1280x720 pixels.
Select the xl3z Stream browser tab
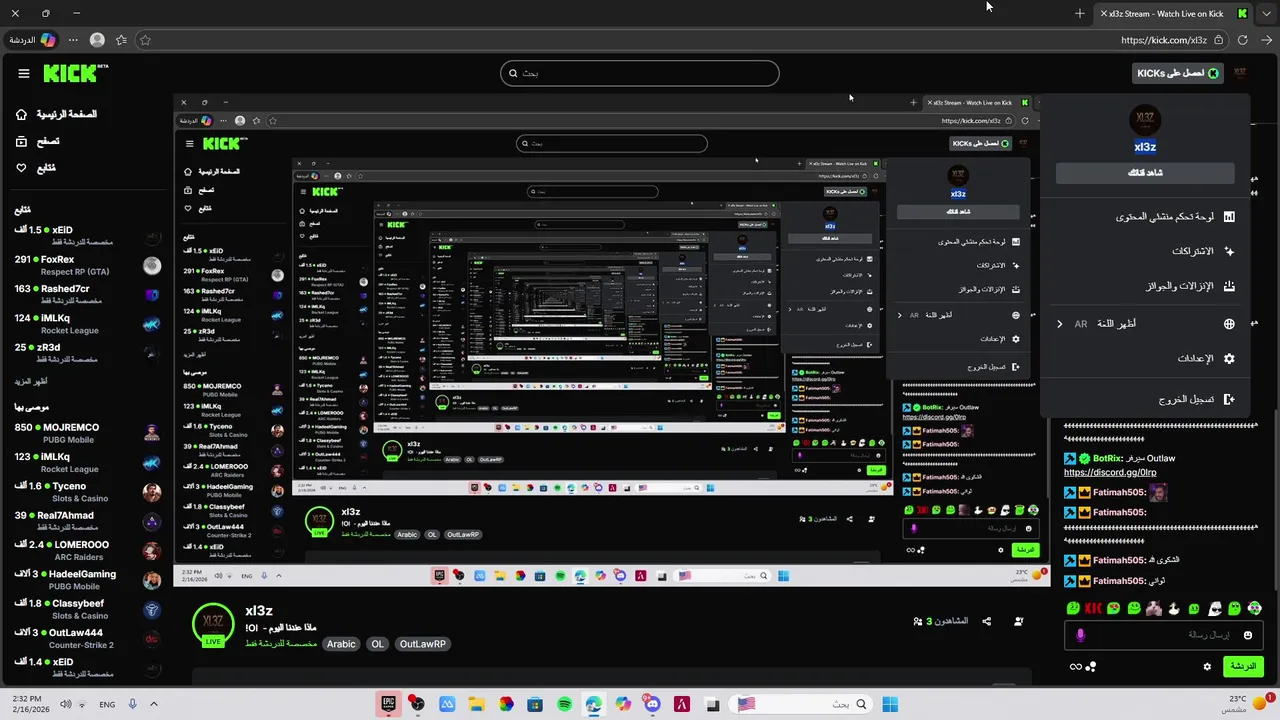pyautogui.click(x=1172, y=13)
